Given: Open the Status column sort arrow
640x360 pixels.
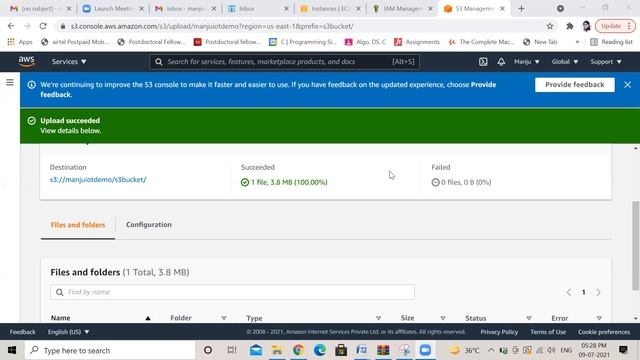Looking at the screenshot, I should click(x=529, y=318).
